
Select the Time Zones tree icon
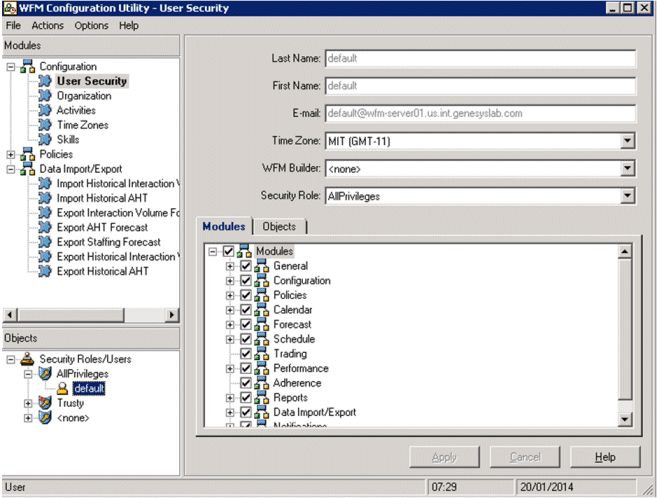(45, 125)
